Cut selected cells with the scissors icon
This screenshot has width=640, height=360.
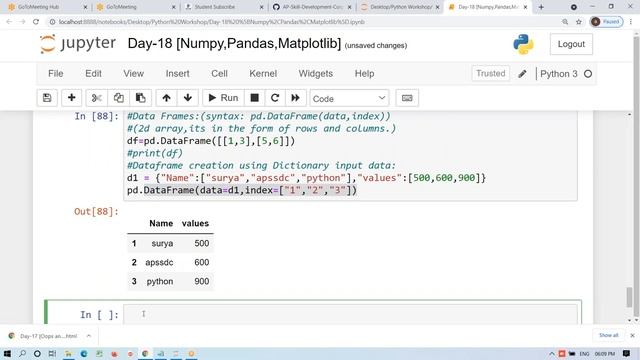[96, 98]
